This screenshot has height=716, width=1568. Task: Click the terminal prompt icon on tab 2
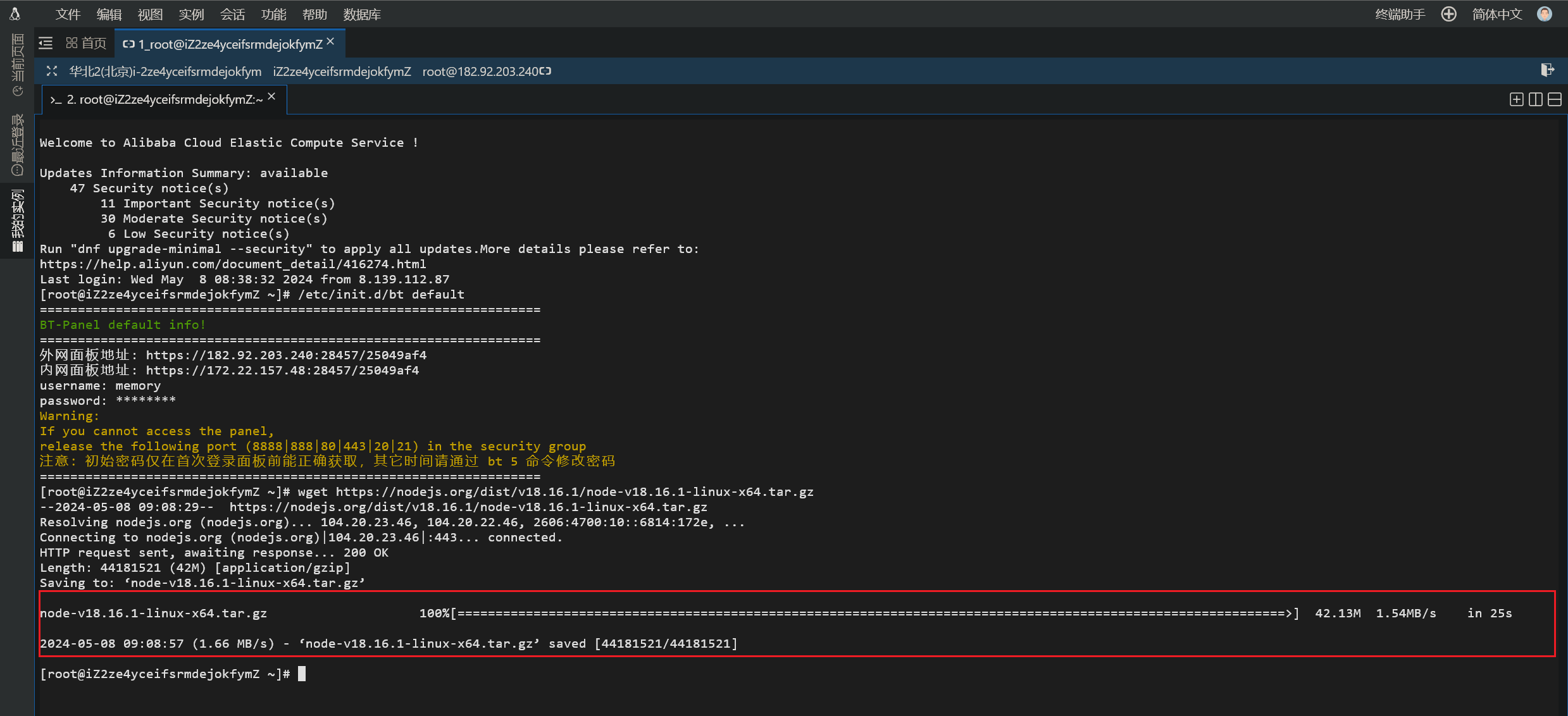tap(56, 100)
